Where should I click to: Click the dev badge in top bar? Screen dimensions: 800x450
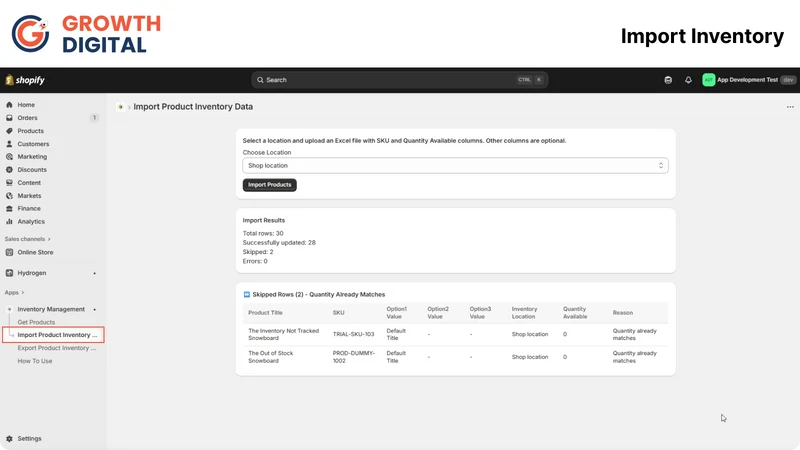tap(788, 80)
